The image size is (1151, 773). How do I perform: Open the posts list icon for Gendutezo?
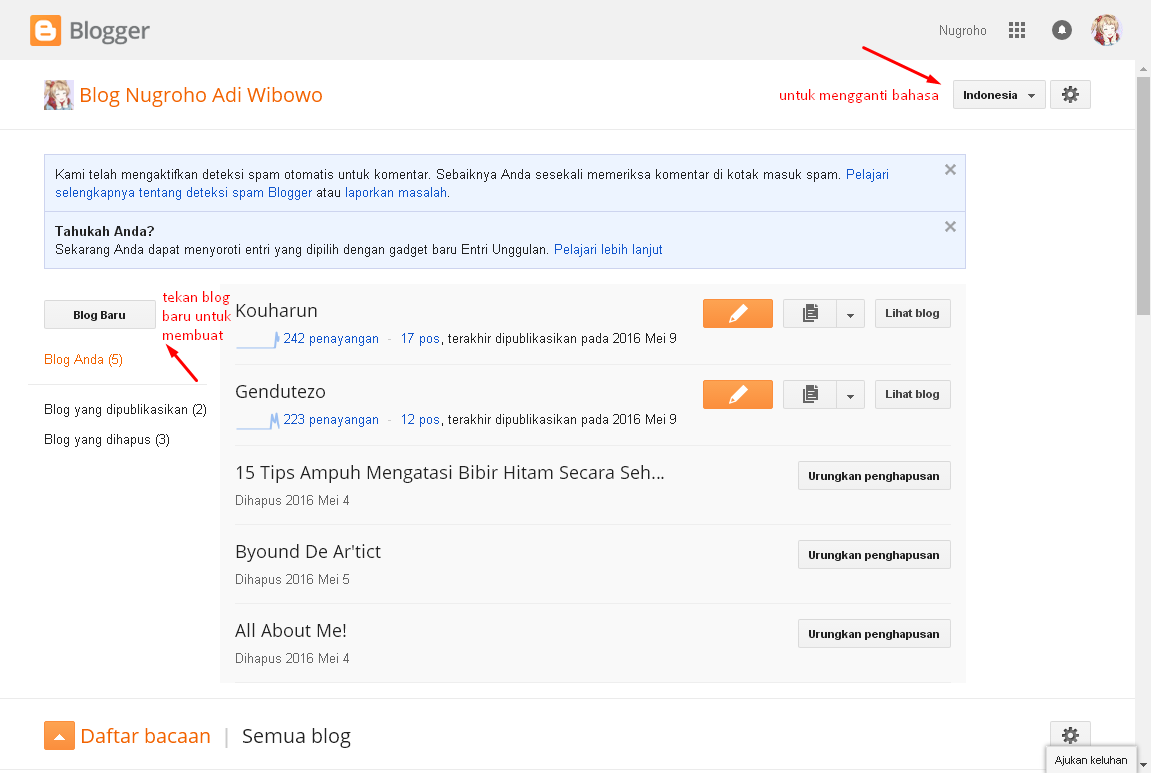[x=809, y=394]
